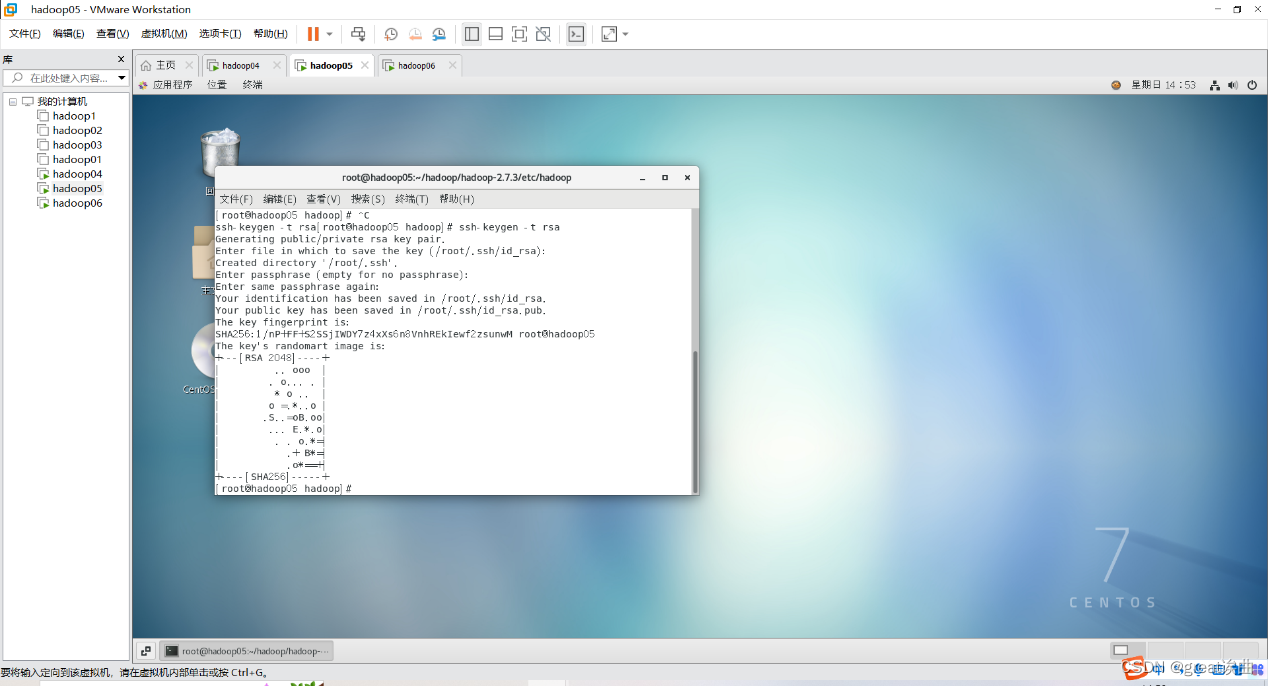Click the terminal vertical scrollbar
The image size is (1268, 686).
coord(695,421)
